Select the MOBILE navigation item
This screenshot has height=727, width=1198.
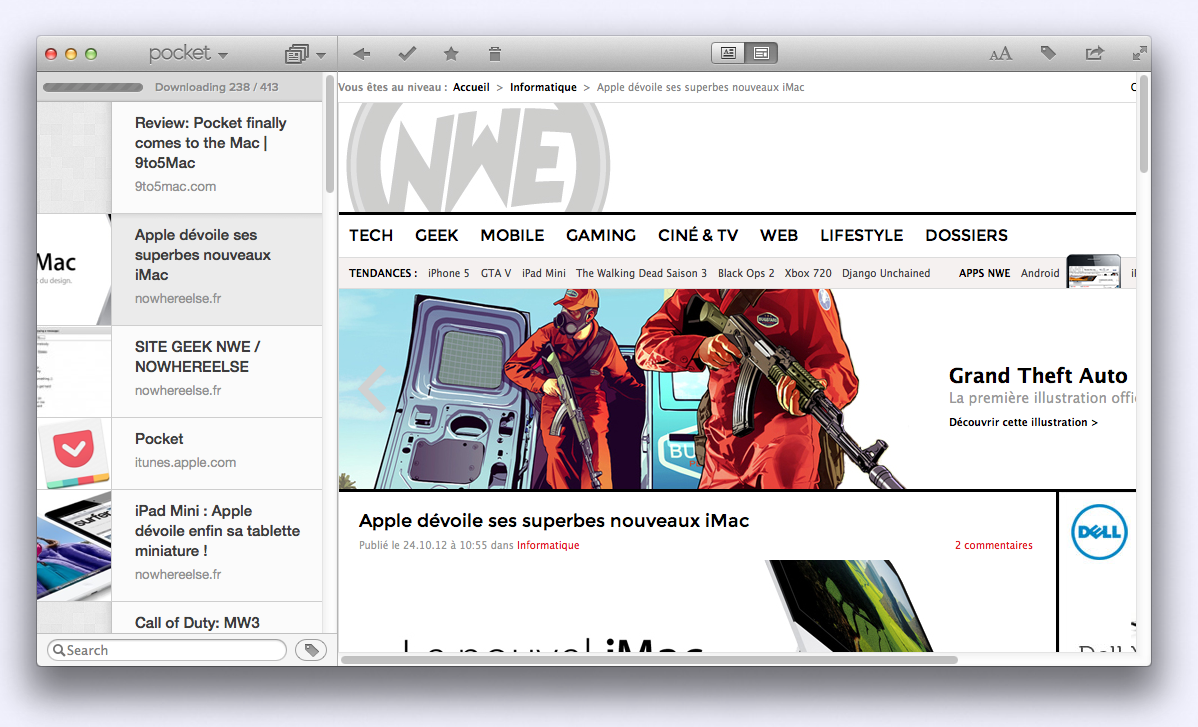pos(512,235)
